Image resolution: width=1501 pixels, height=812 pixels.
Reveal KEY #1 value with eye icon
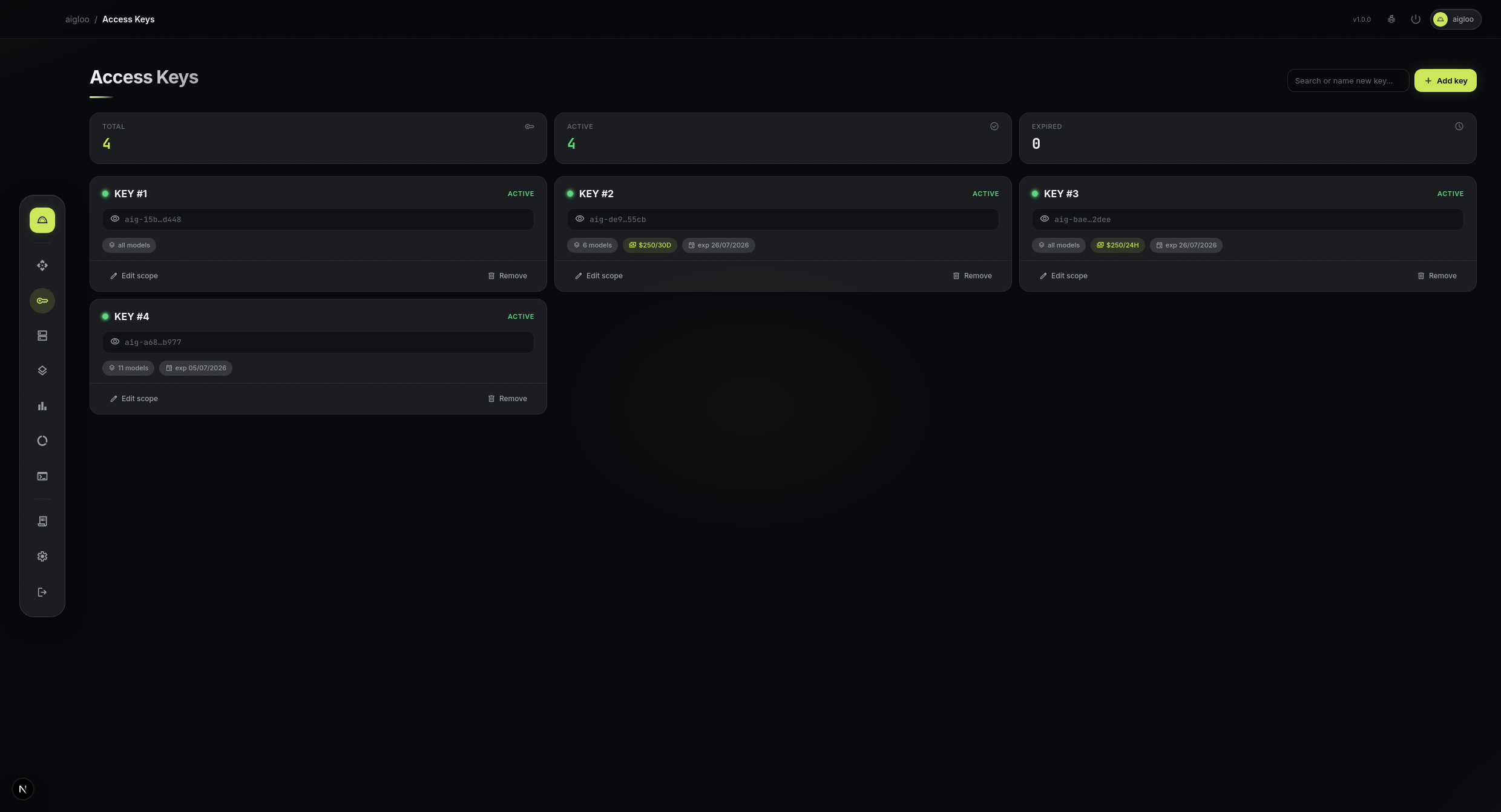click(x=115, y=219)
